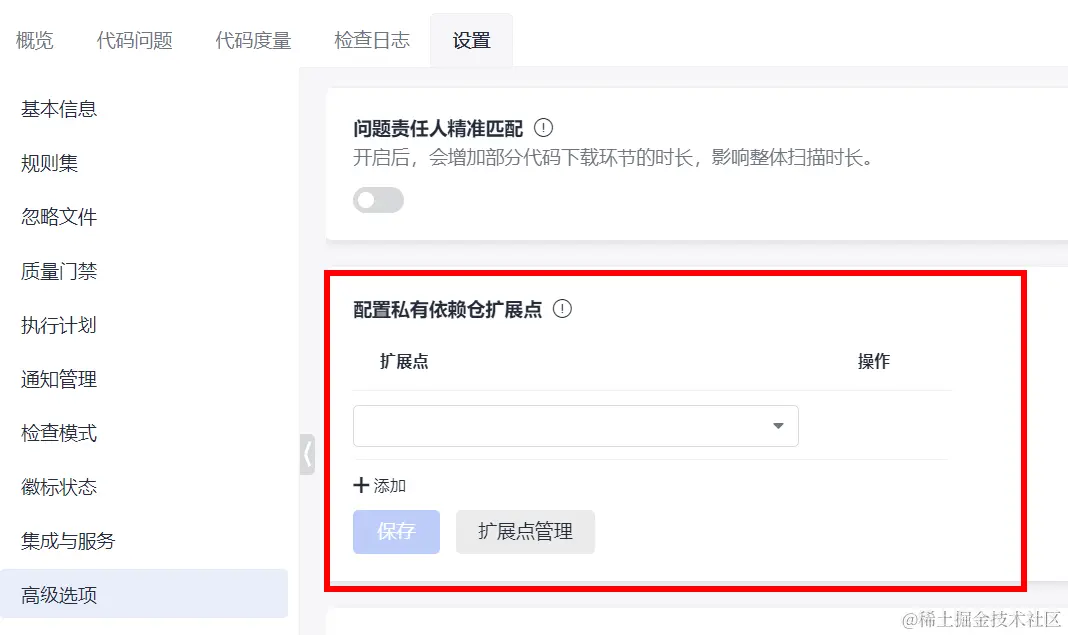The height and width of the screenshot is (636, 1068).
Task: Open 徽标状态 settings
Action: (x=59, y=487)
